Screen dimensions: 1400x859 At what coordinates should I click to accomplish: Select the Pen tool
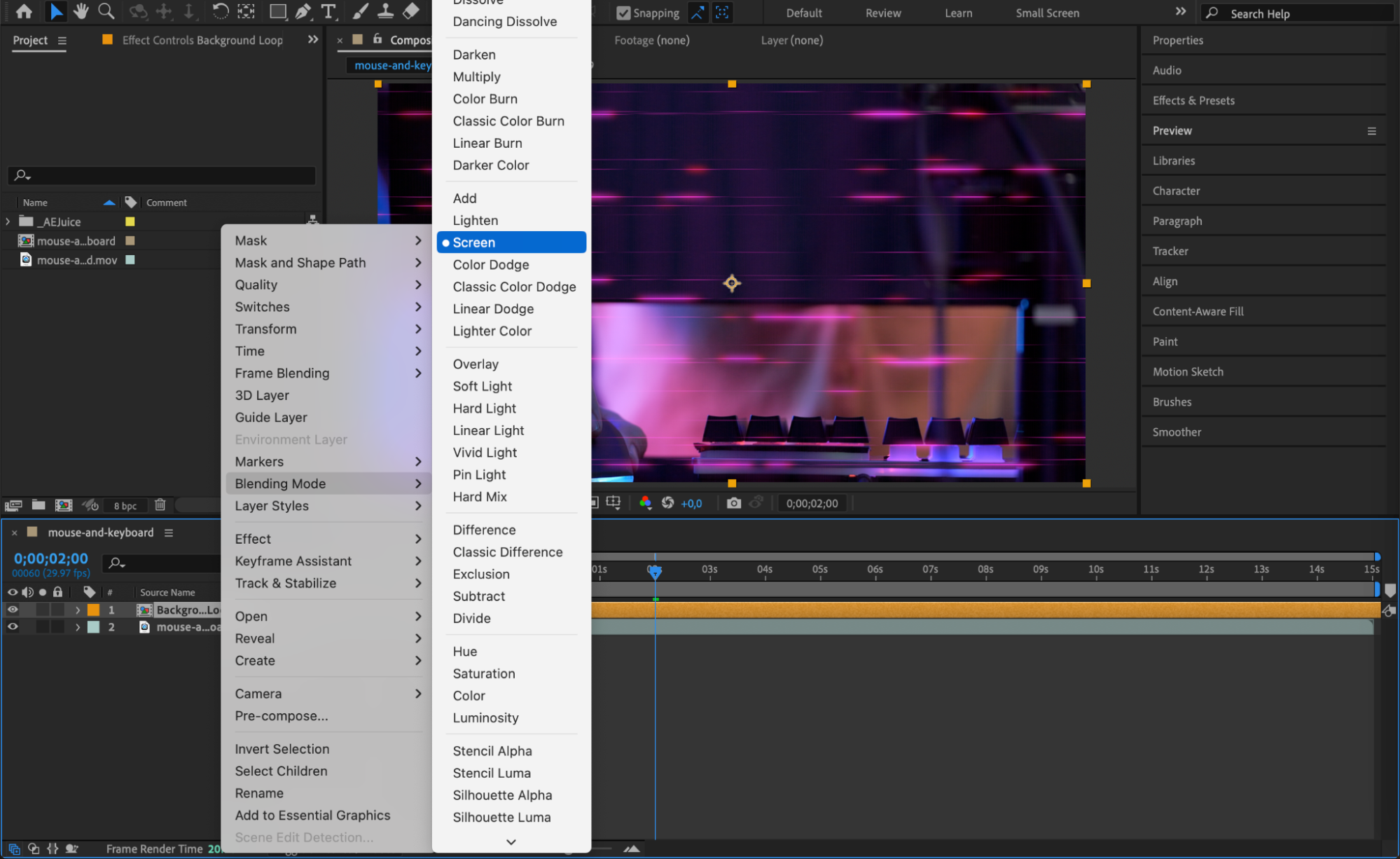[303, 11]
